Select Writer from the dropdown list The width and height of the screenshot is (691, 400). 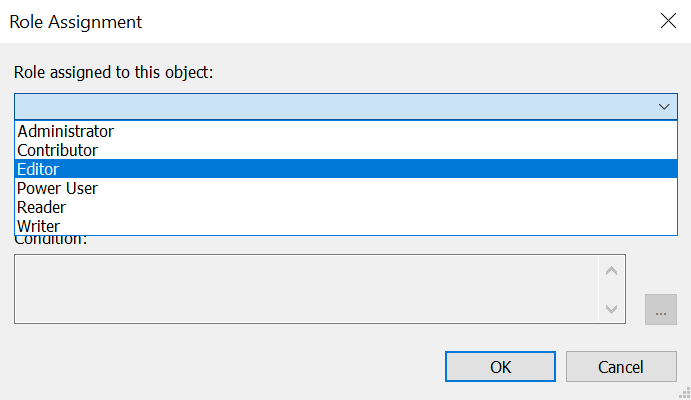[x=39, y=226]
